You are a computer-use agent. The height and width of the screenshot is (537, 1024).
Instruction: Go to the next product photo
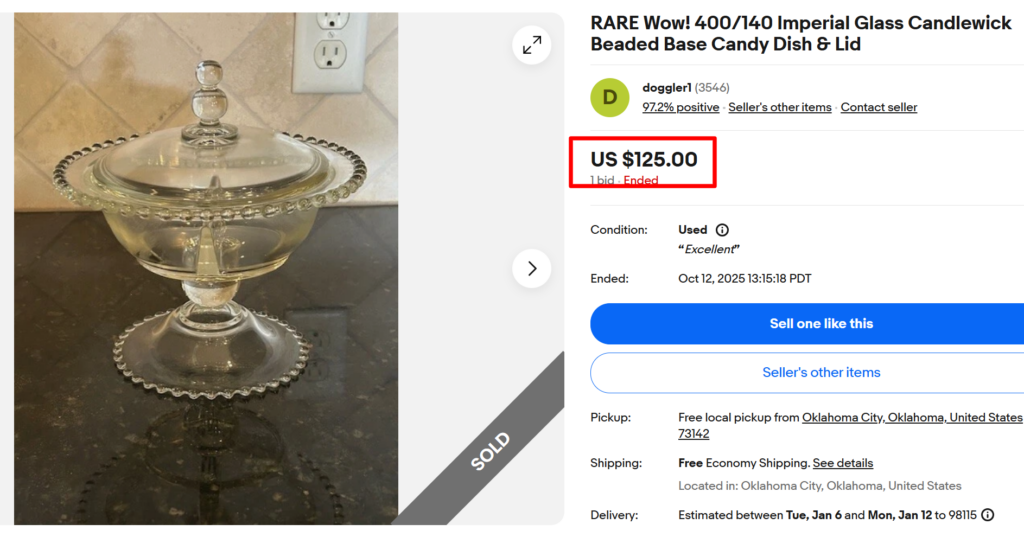point(532,268)
